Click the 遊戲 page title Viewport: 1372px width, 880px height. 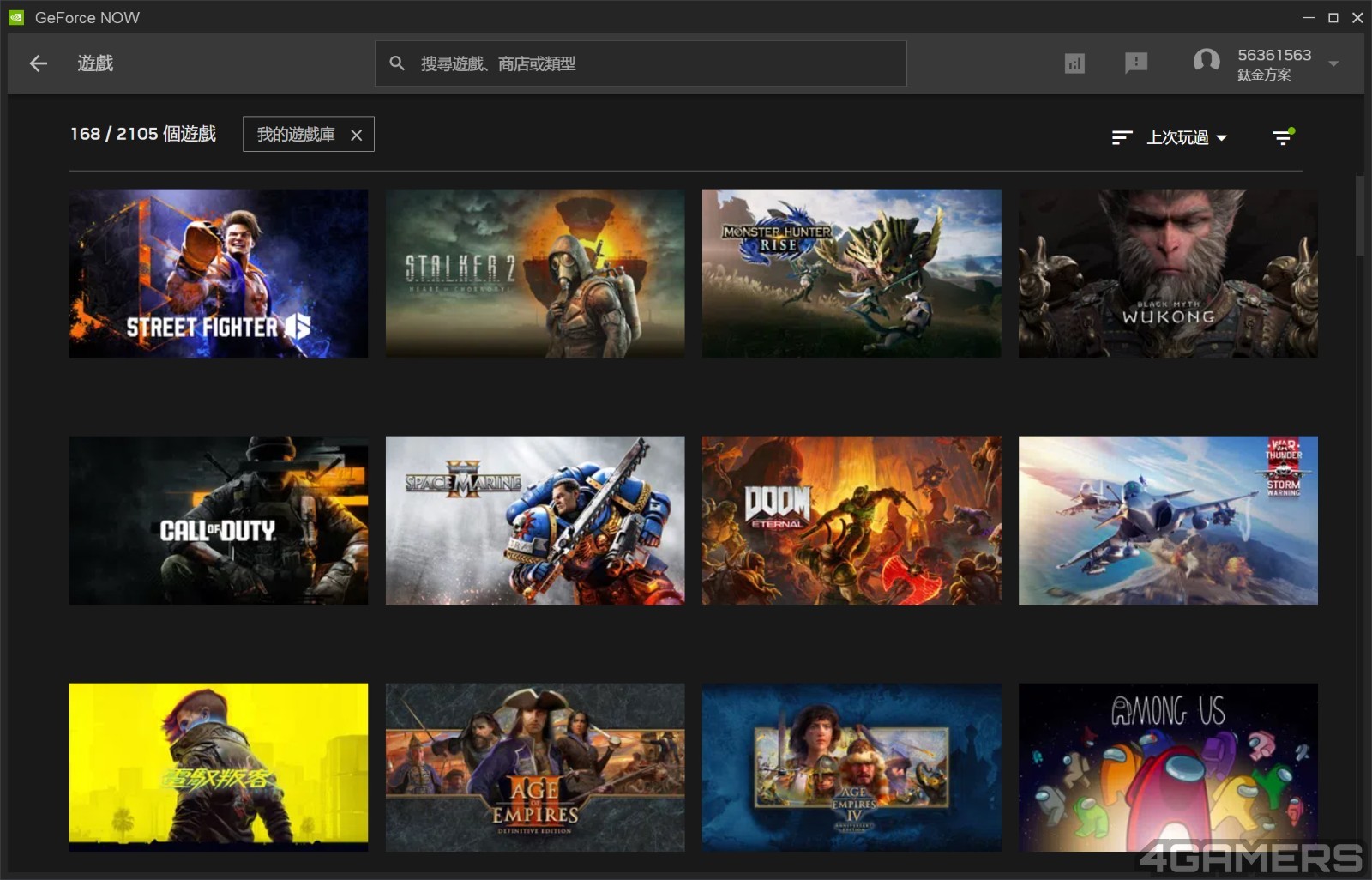click(95, 63)
